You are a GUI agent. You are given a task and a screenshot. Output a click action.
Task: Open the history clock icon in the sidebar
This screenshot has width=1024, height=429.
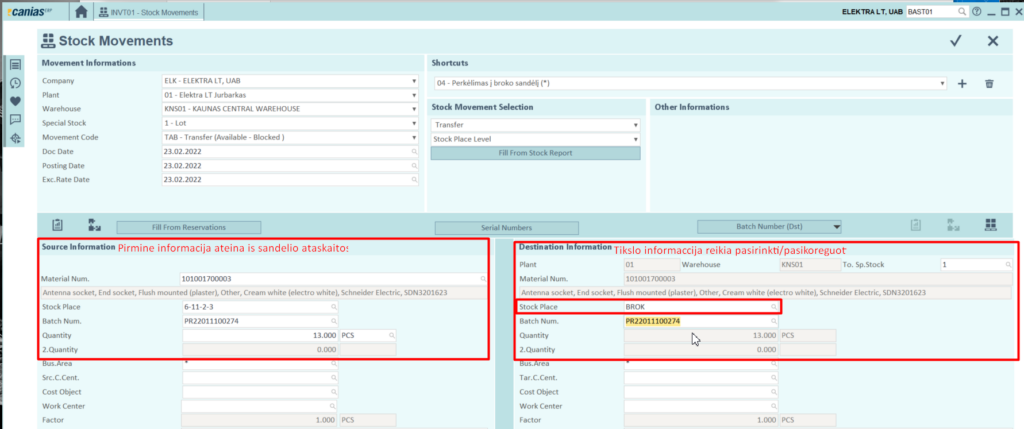click(16, 83)
